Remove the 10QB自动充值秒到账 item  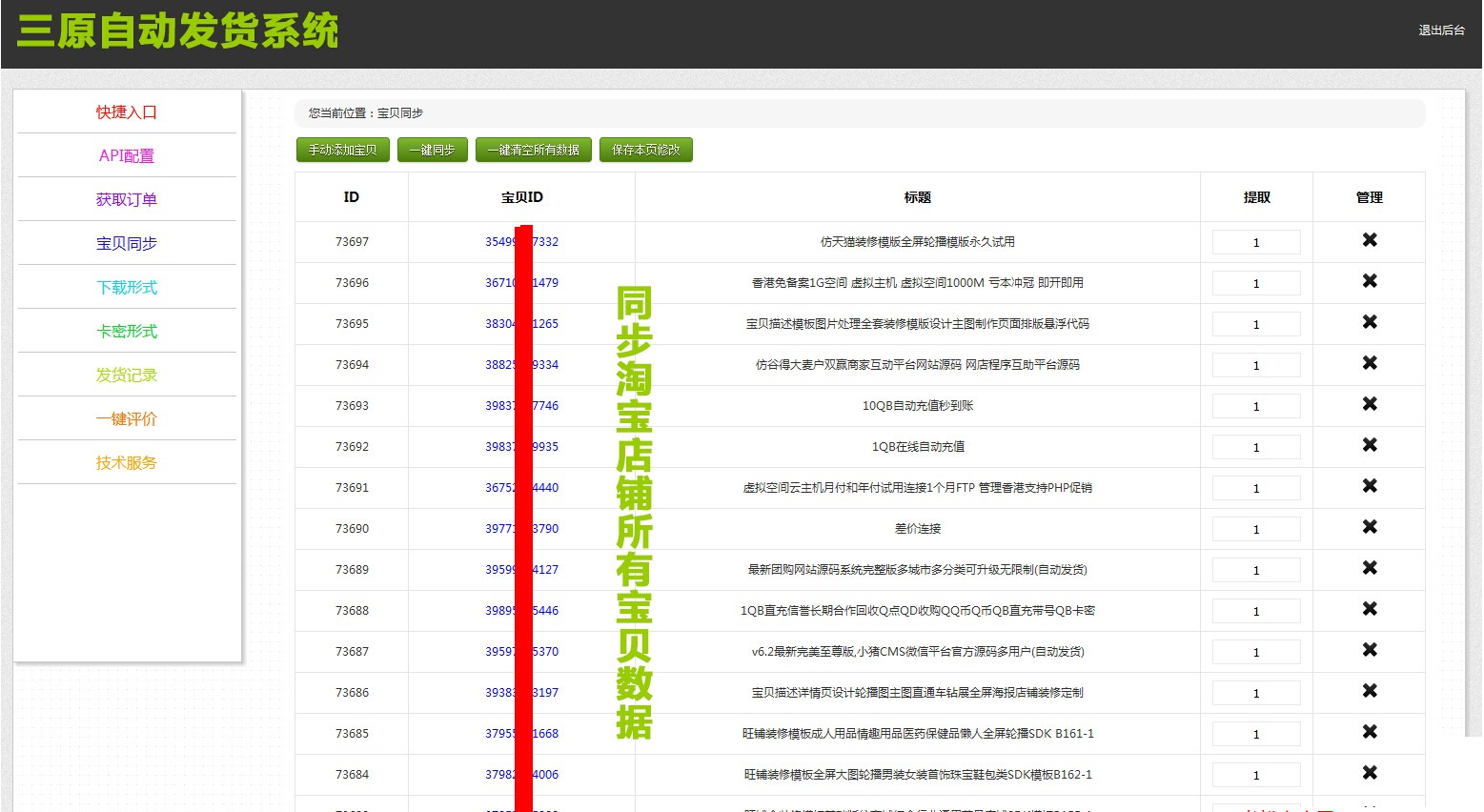(1369, 404)
